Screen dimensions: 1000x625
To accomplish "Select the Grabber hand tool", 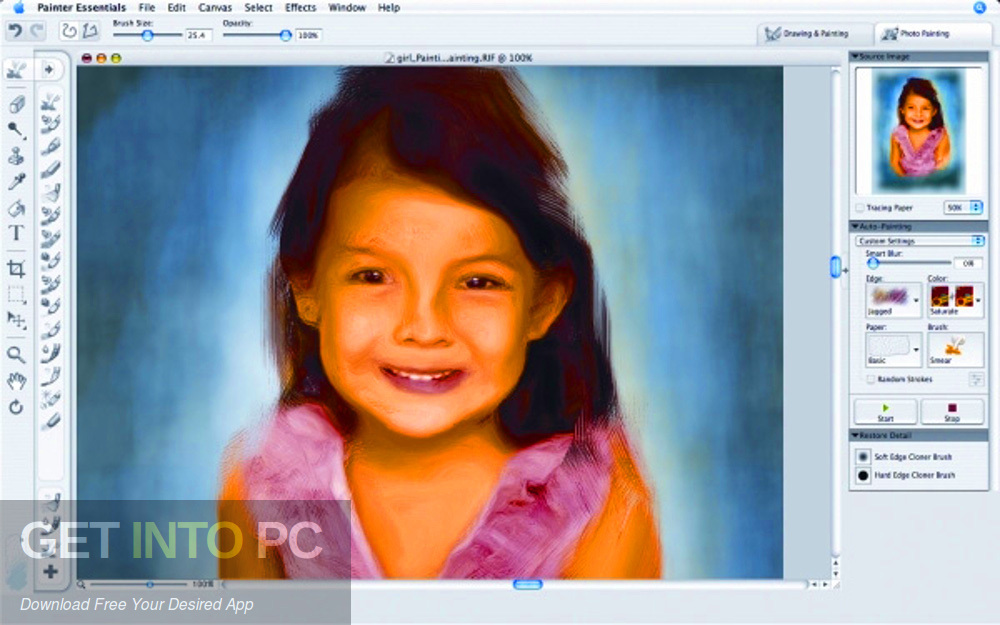I will [17, 381].
